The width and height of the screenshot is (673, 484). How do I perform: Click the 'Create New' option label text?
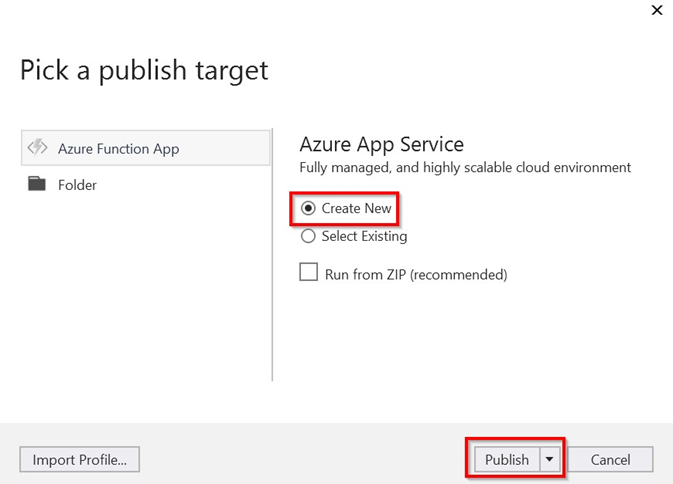pyautogui.click(x=356, y=209)
